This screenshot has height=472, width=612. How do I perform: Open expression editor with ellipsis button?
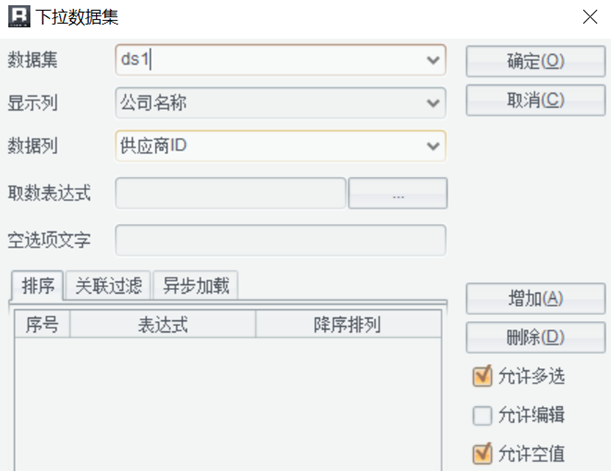[x=398, y=193]
